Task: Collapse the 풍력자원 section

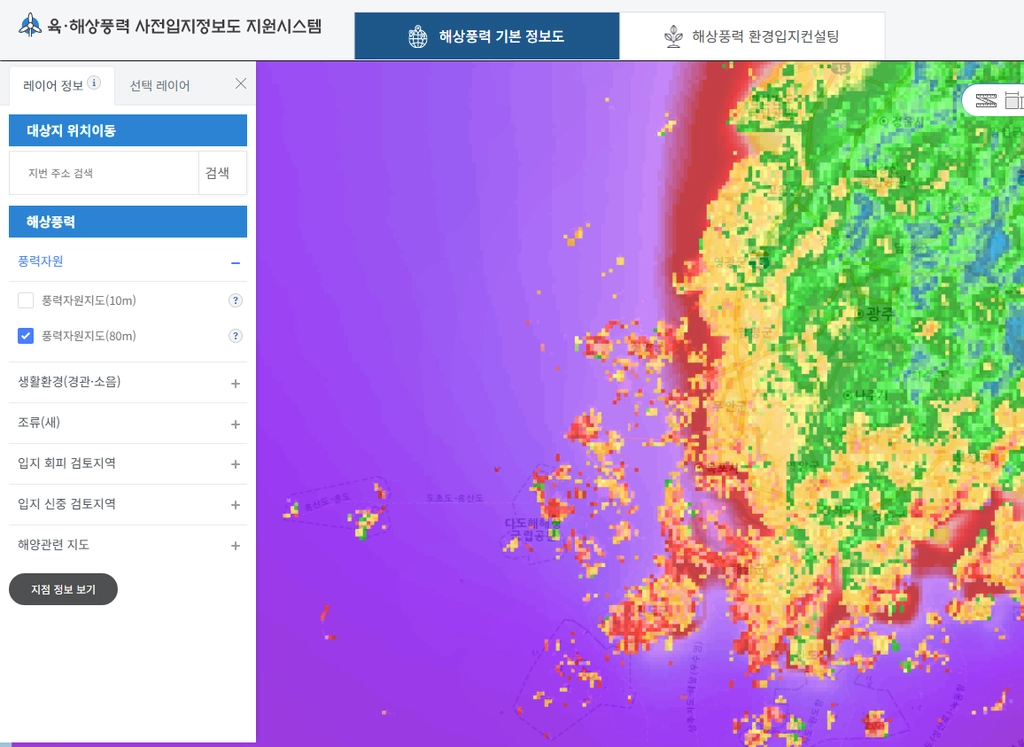Action: [x=236, y=263]
